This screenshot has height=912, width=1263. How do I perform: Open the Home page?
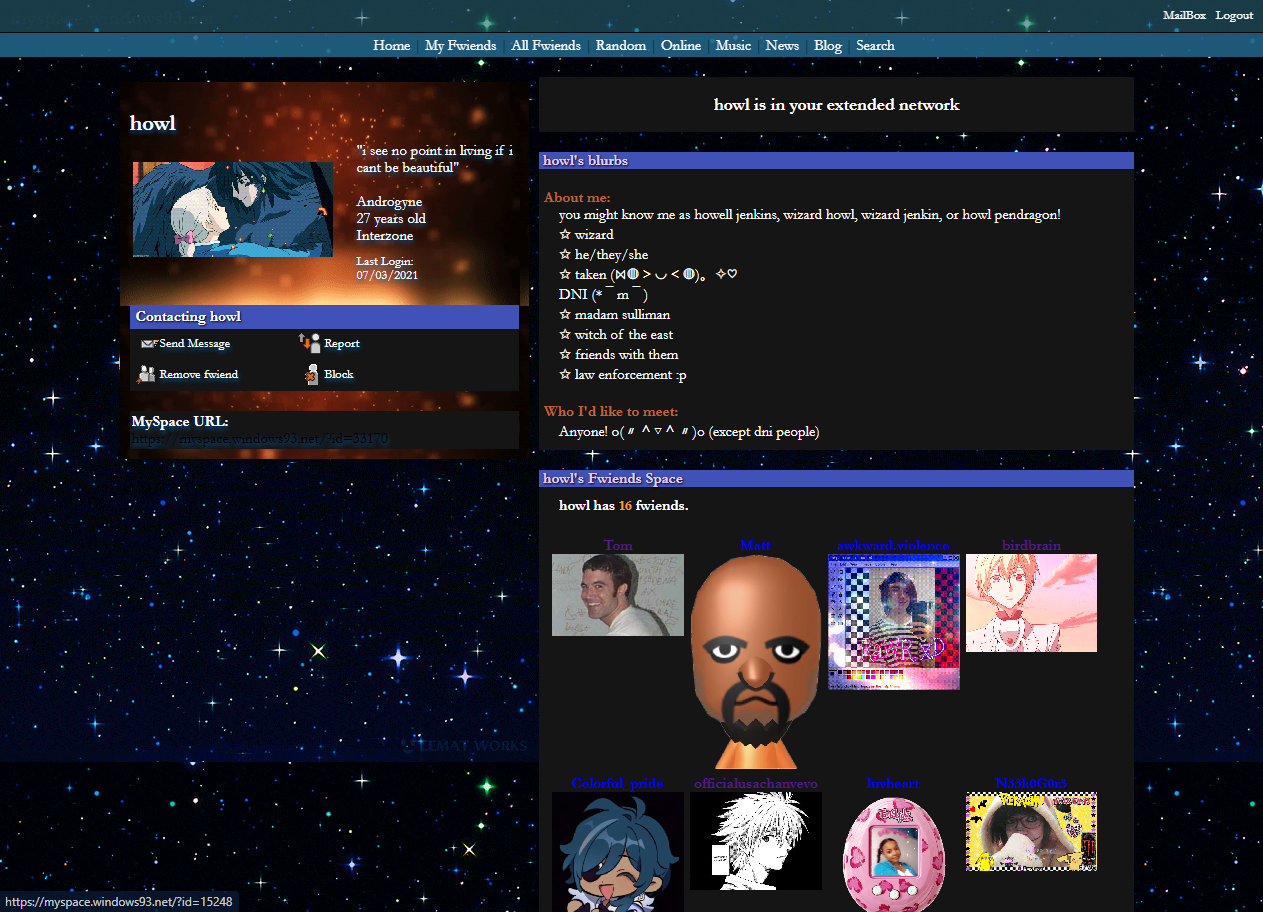[x=392, y=46]
